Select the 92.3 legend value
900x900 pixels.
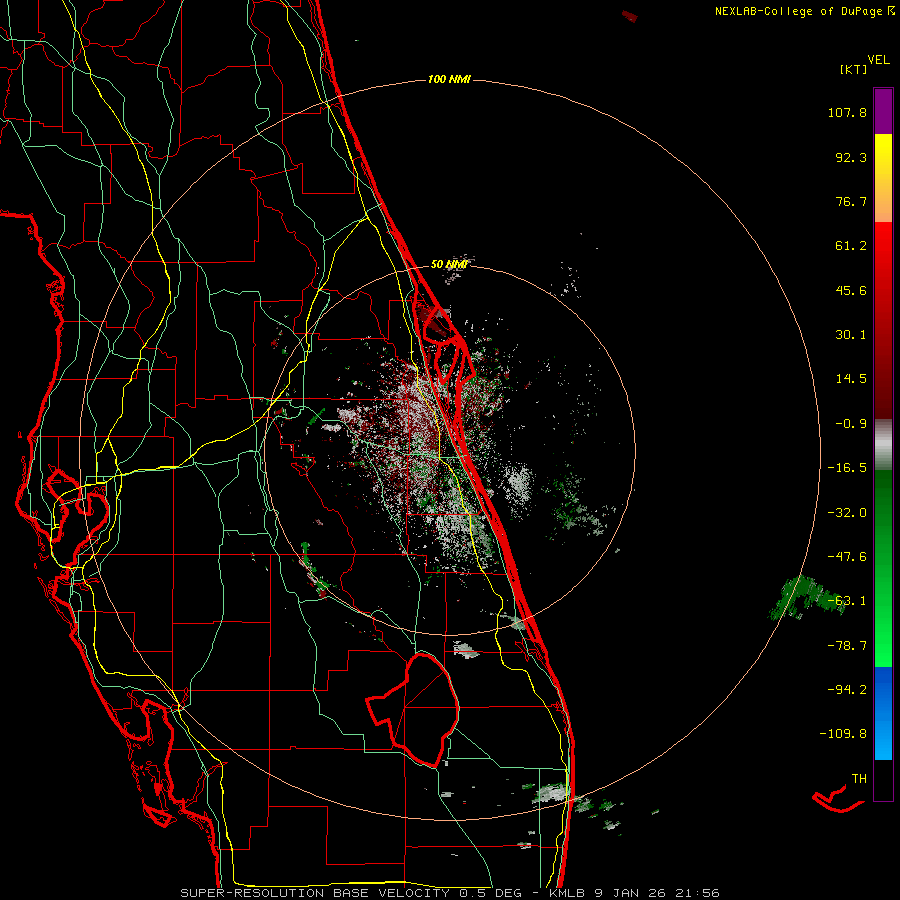(x=851, y=157)
